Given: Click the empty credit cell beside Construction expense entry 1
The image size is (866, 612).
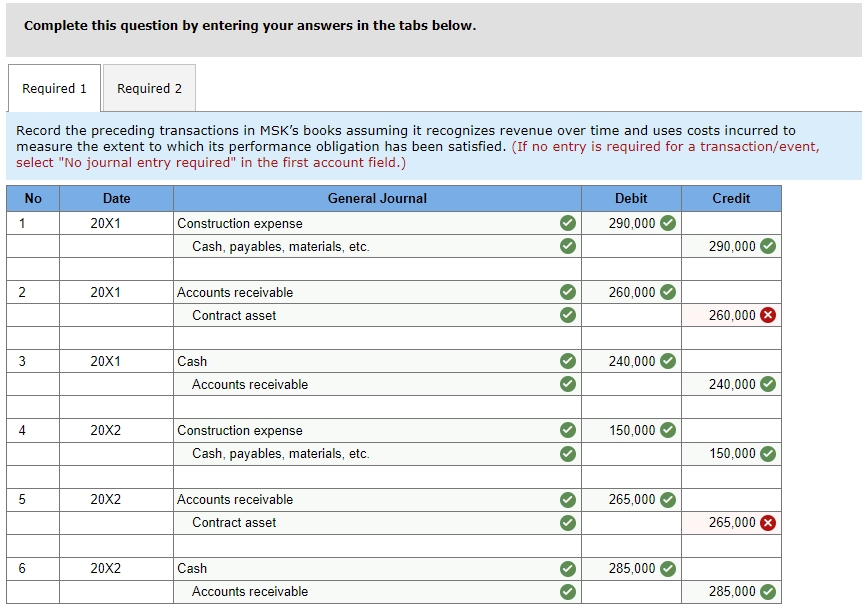Looking at the screenshot, I should [x=731, y=223].
